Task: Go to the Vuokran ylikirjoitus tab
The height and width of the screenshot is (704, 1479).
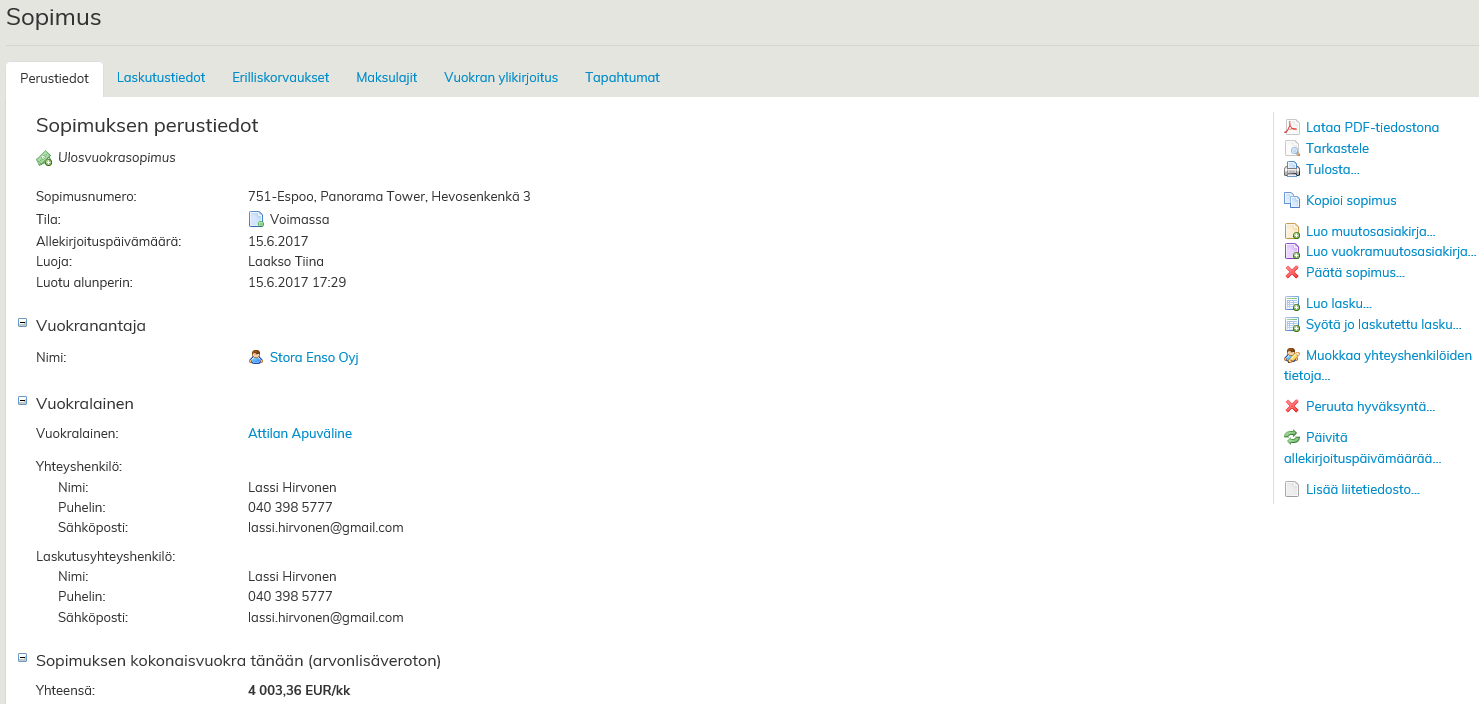Action: [x=501, y=77]
